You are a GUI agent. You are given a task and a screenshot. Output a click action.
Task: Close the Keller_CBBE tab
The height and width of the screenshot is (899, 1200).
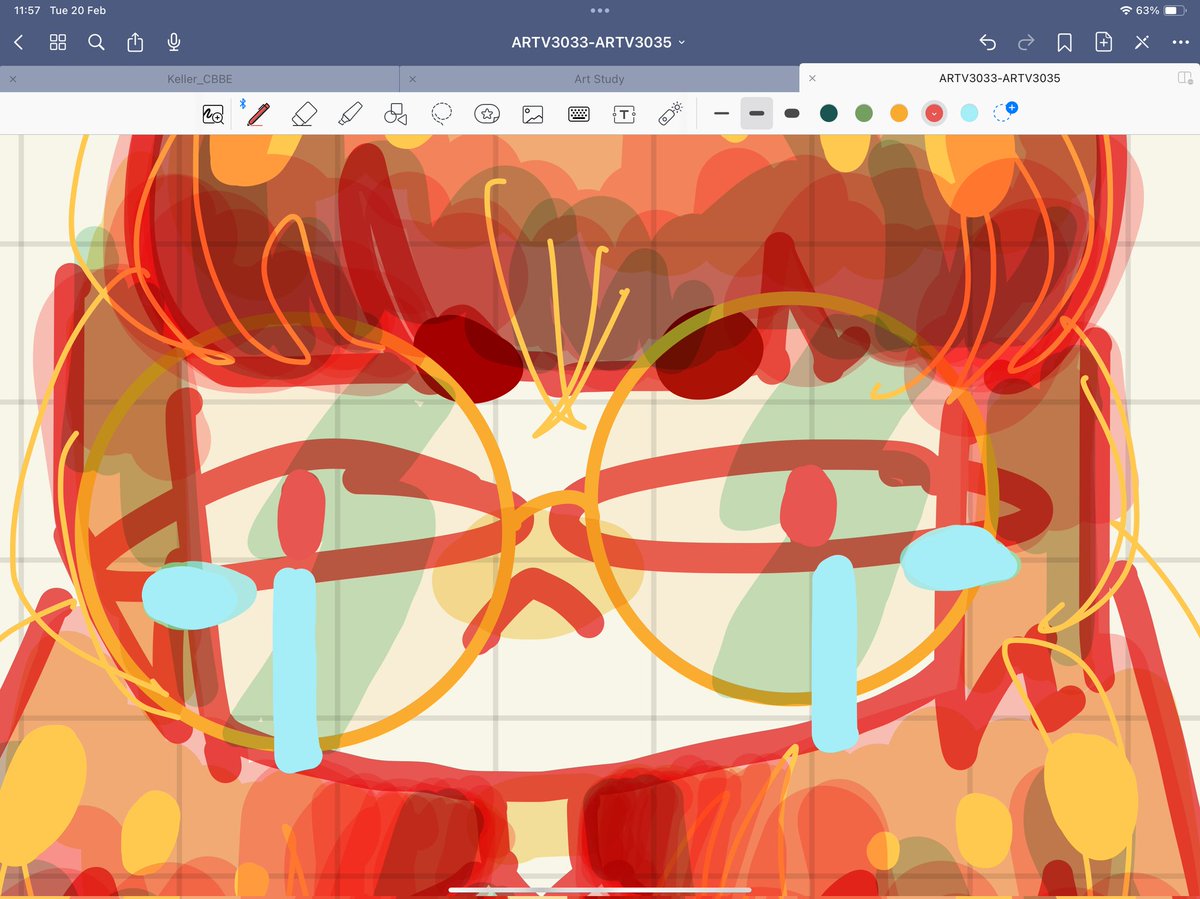[x=12, y=78]
